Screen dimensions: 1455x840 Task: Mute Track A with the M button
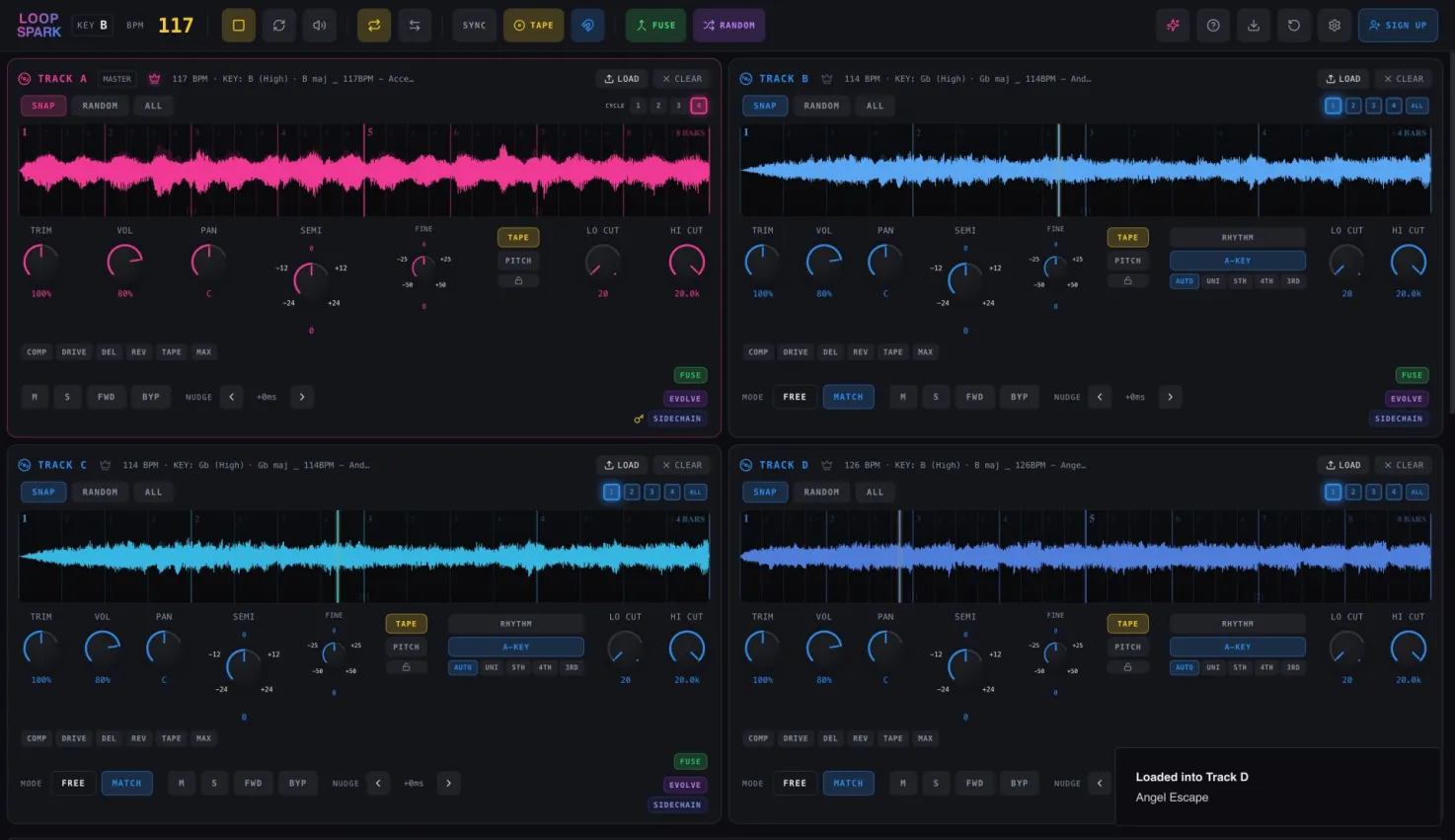(35, 397)
